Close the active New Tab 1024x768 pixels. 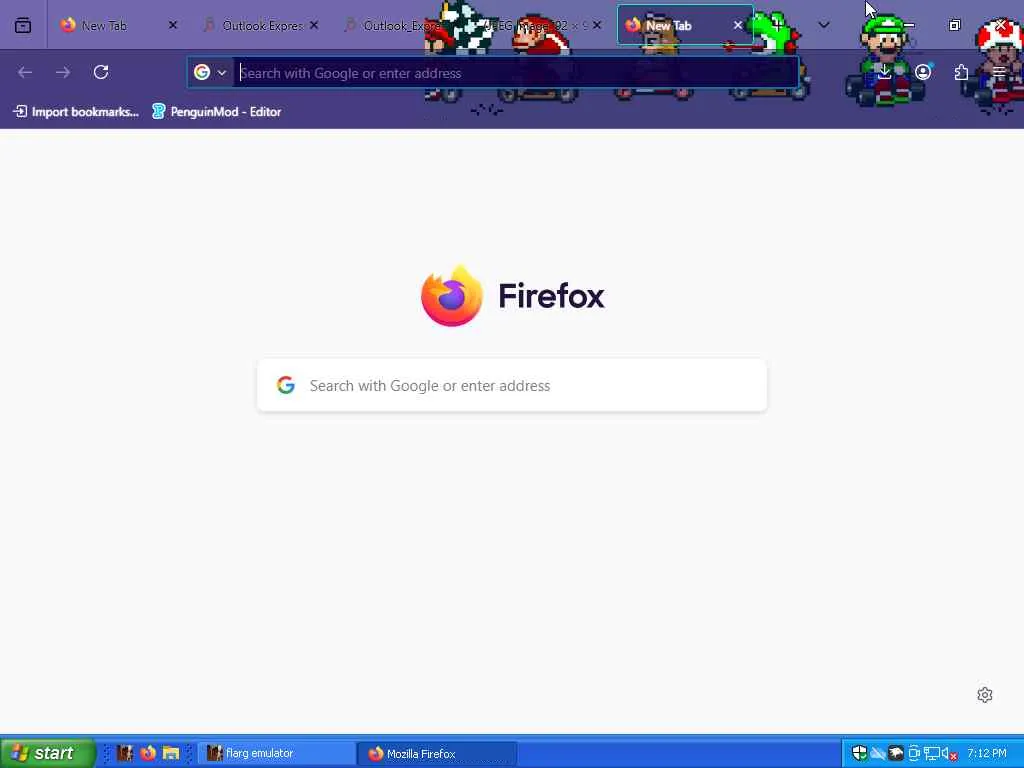pyautogui.click(x=738, y=25)
